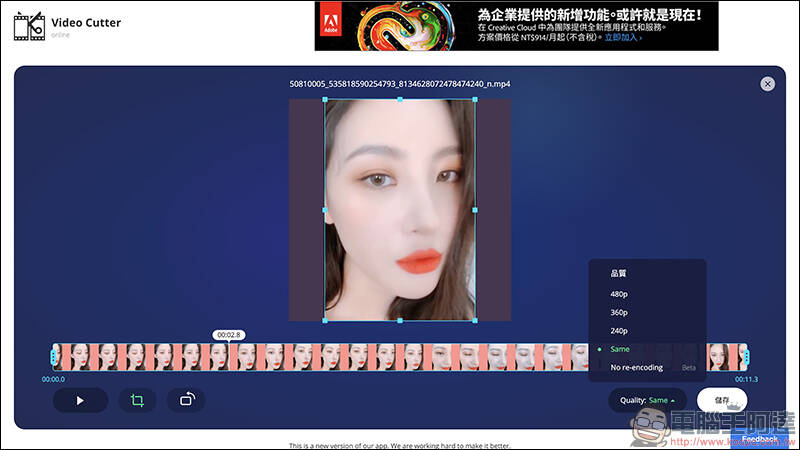Open the Feedback button
Image resolution: width=800 pixels, height=450 pixels.
click(x=759, y=439)
